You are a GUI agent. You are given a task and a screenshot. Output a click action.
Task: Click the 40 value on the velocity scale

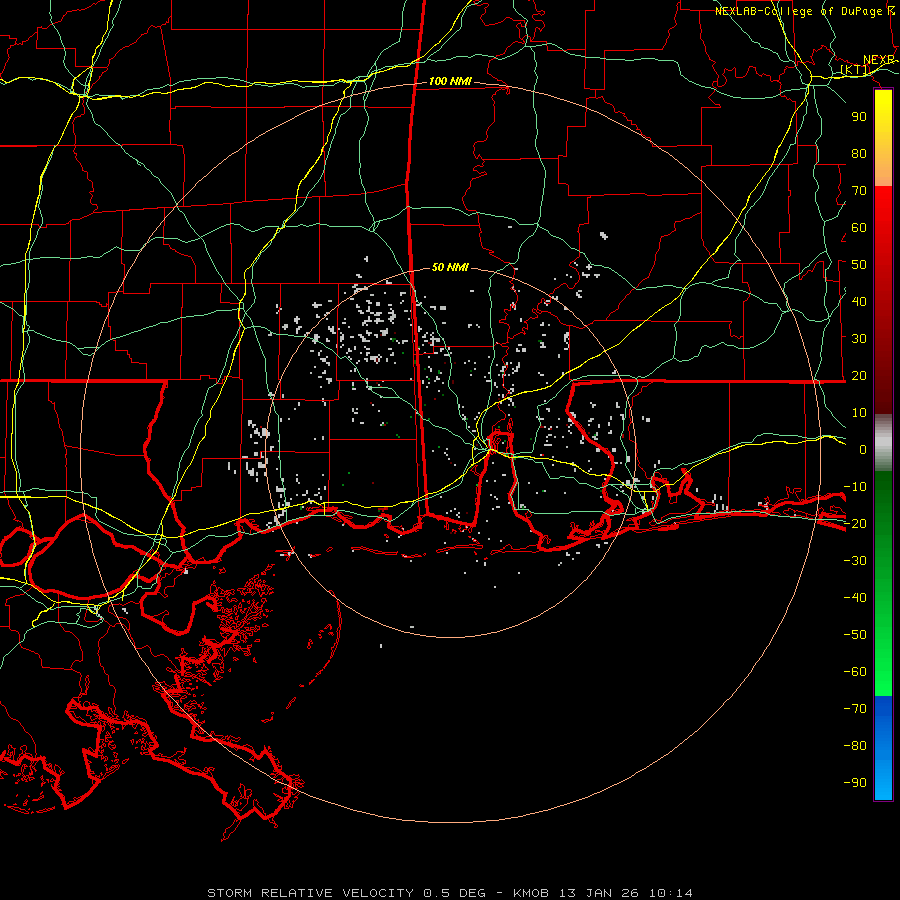[859, 301]
